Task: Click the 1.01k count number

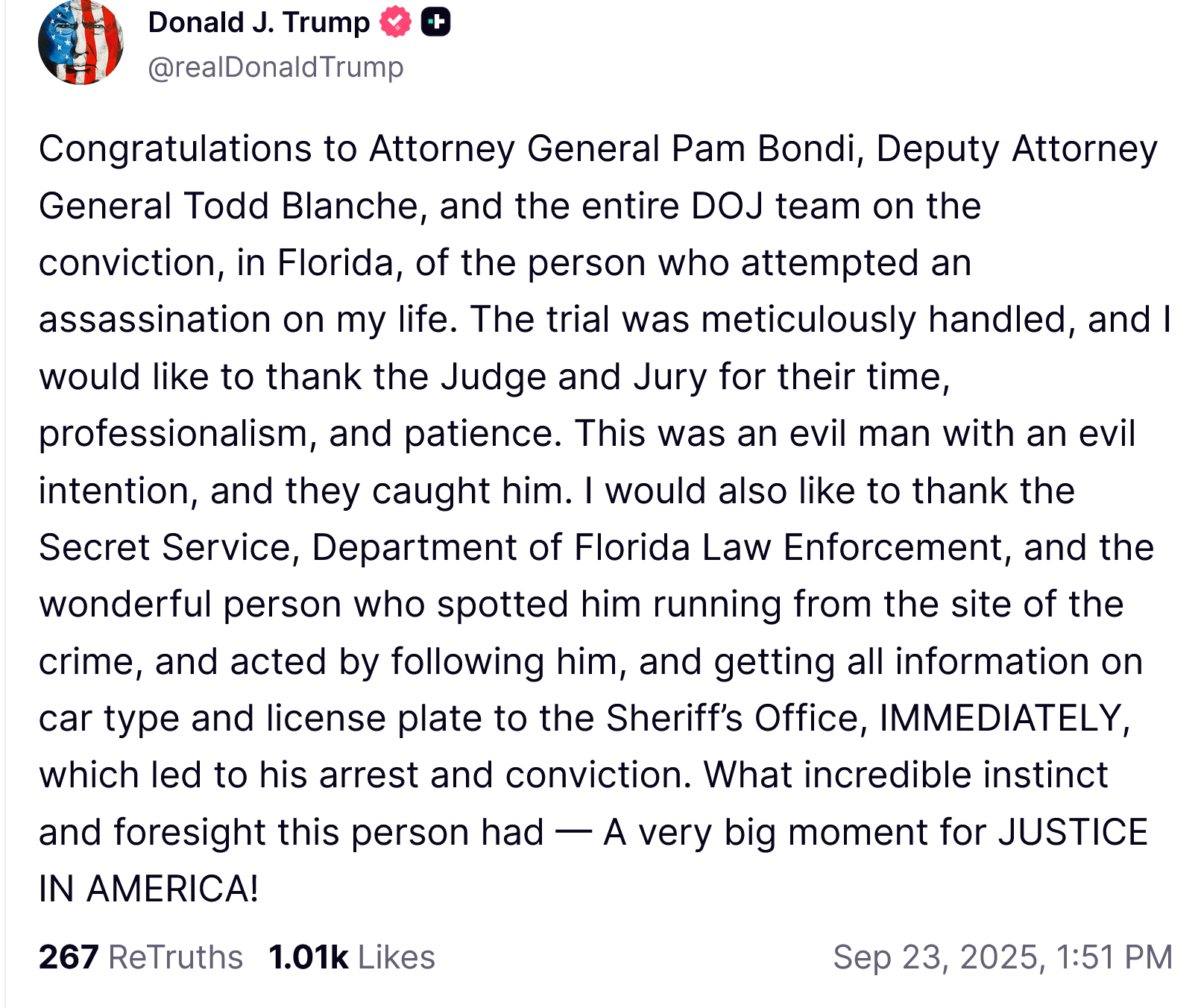Action: click(309, 957)
